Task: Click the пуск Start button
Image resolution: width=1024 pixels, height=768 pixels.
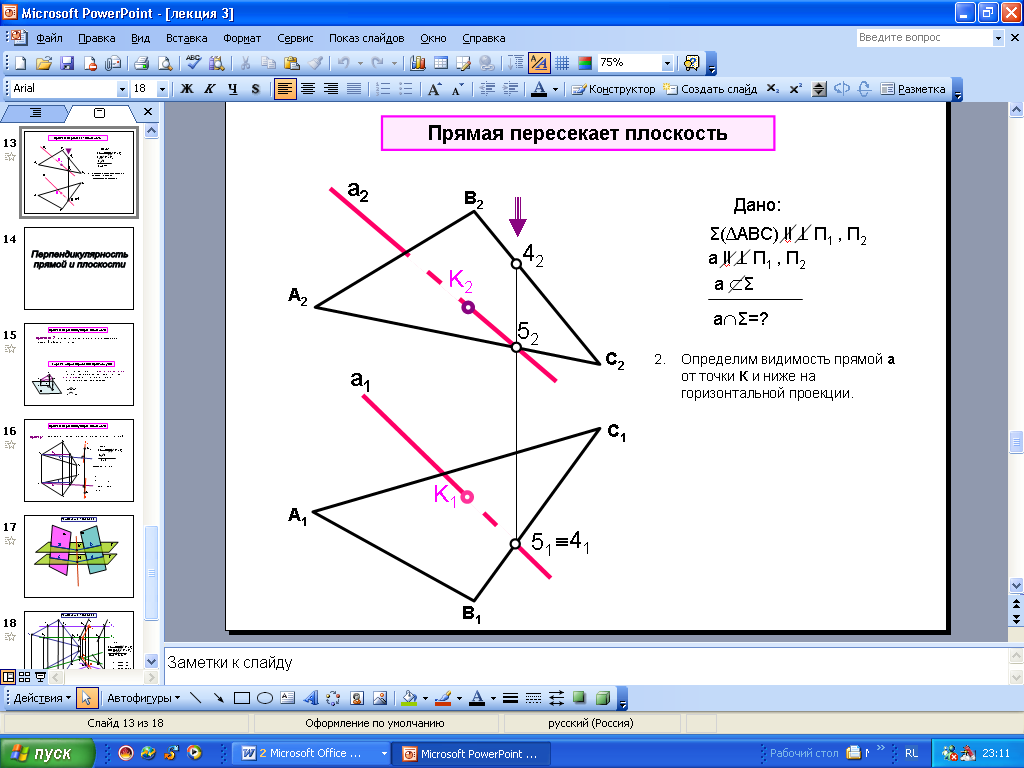Action: 46,753
